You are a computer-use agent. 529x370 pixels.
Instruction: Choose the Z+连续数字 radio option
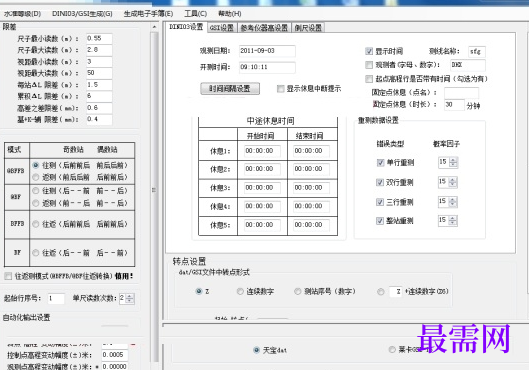point(381,292)
